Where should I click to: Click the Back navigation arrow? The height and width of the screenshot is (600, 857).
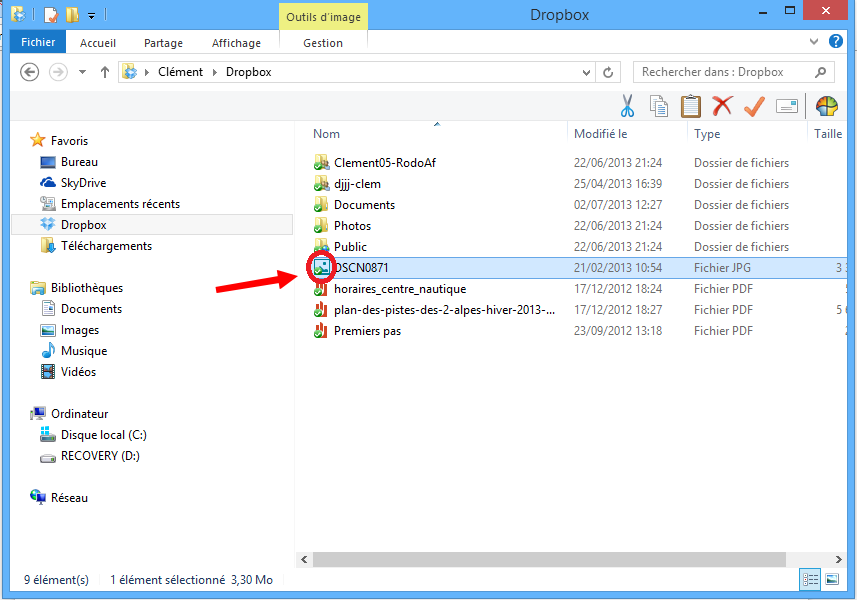[30, 72]
